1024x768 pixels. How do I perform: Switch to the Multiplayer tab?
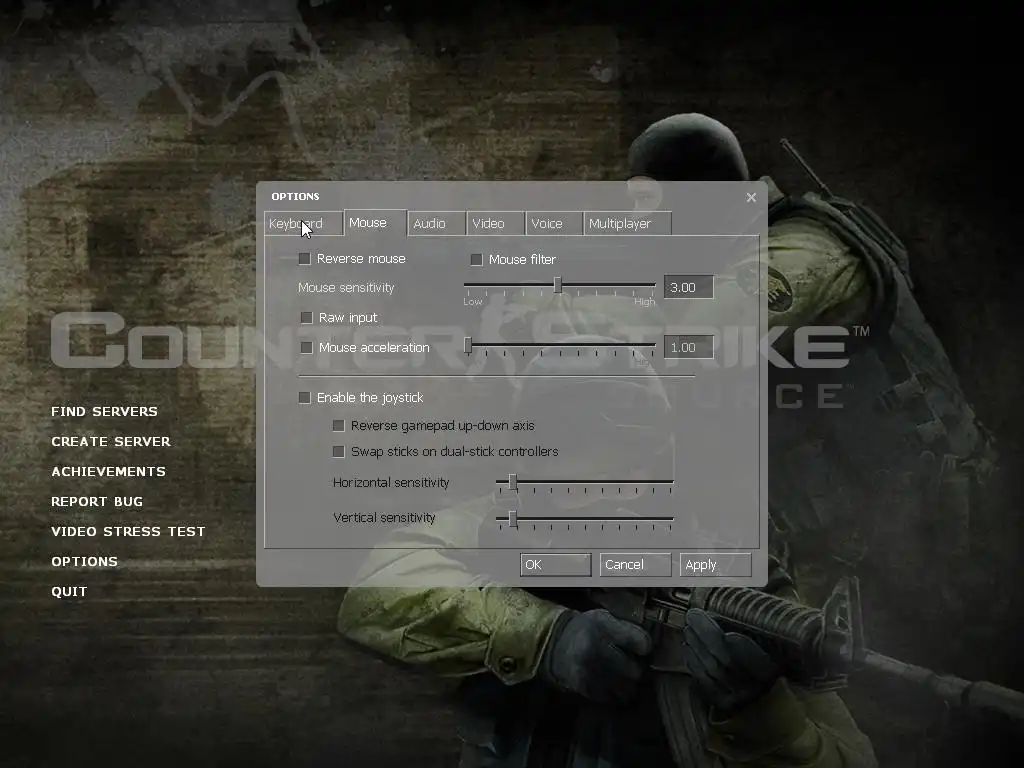tap(627, 223)
